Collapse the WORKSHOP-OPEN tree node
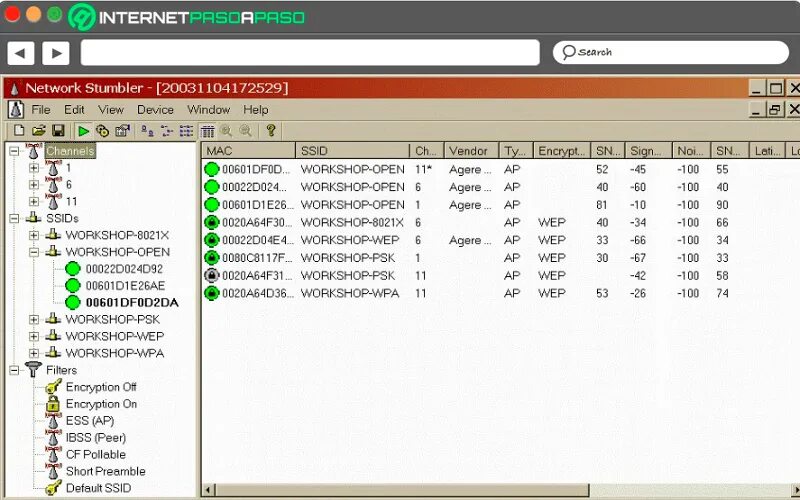800x500 pixels. (34, 252)
